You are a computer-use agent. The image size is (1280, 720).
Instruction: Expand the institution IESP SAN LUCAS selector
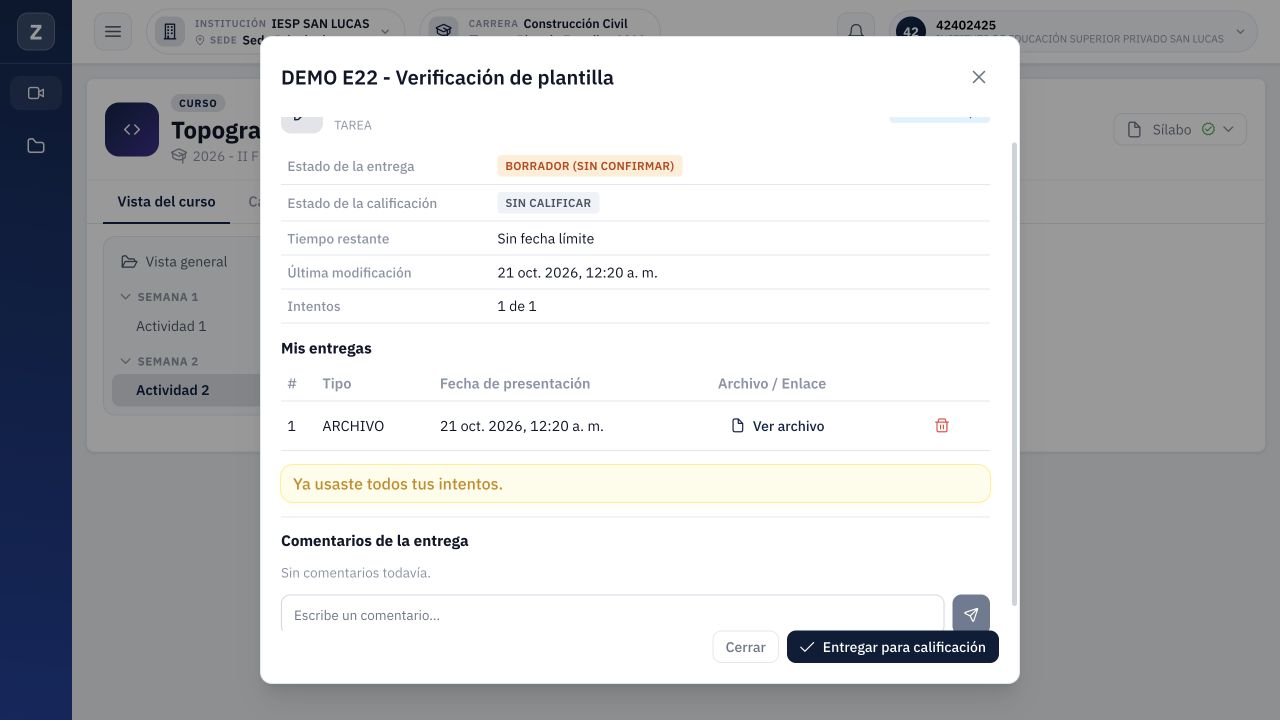coord(276,32)
